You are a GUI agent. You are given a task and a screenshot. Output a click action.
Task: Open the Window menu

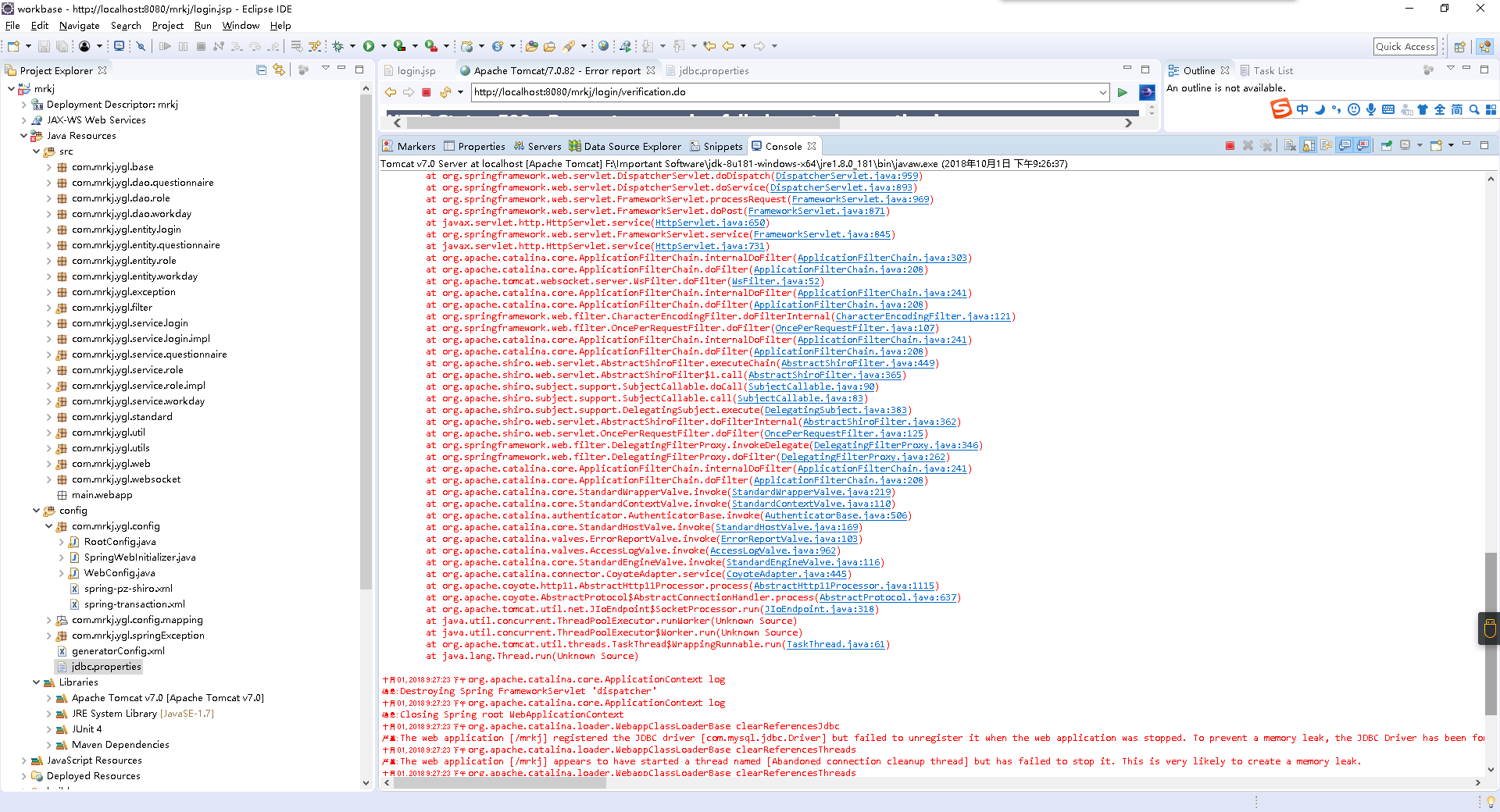pos(241,26)
